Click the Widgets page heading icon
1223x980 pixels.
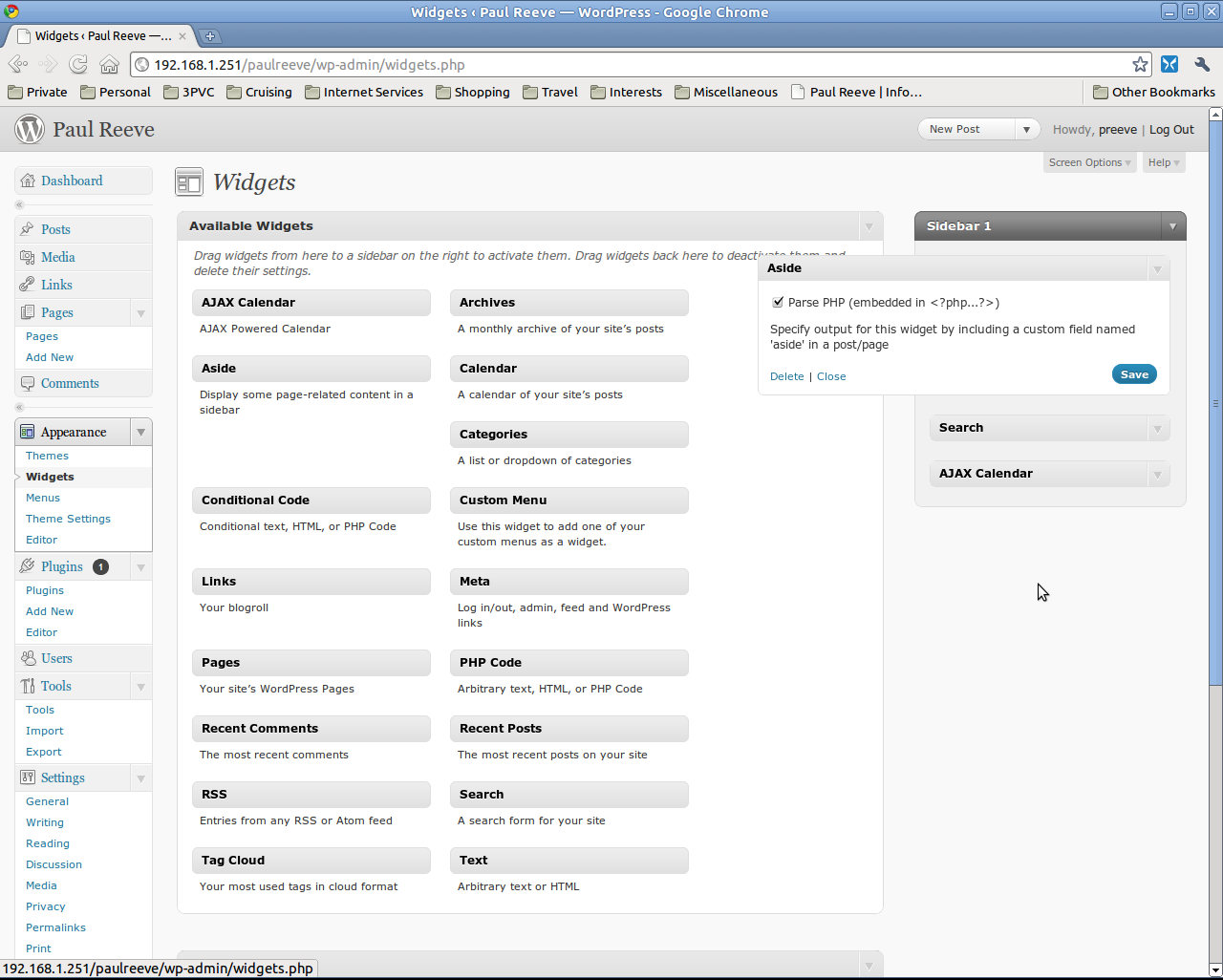click(189, 182)
